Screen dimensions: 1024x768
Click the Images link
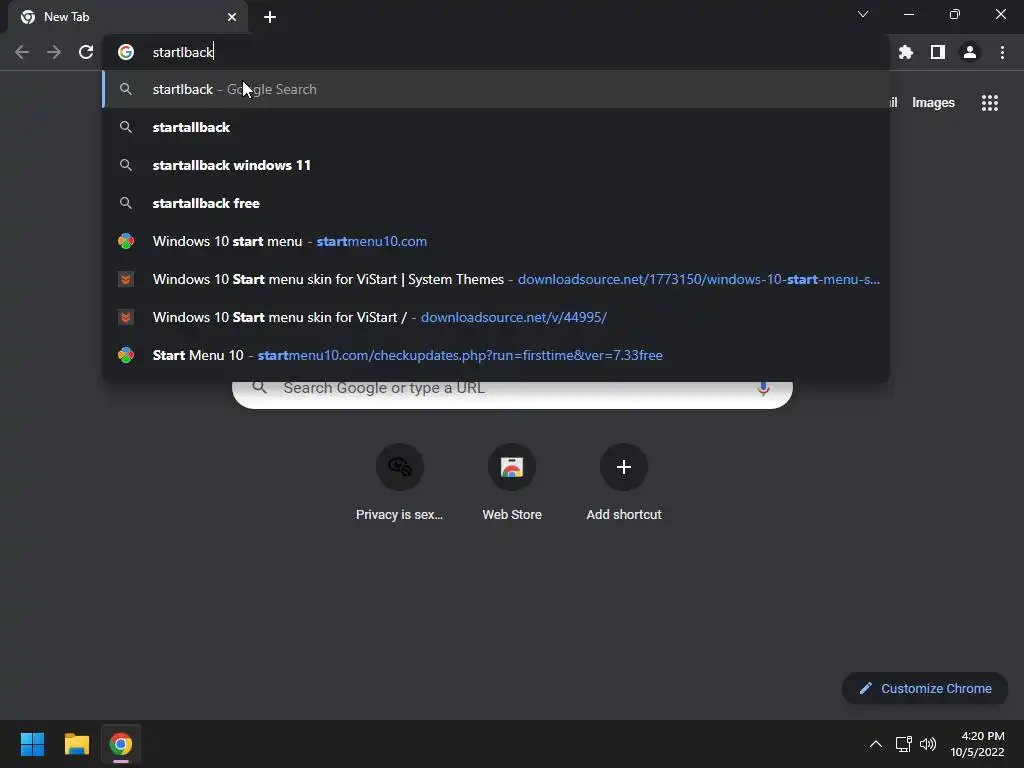click(x=933, y=103)
